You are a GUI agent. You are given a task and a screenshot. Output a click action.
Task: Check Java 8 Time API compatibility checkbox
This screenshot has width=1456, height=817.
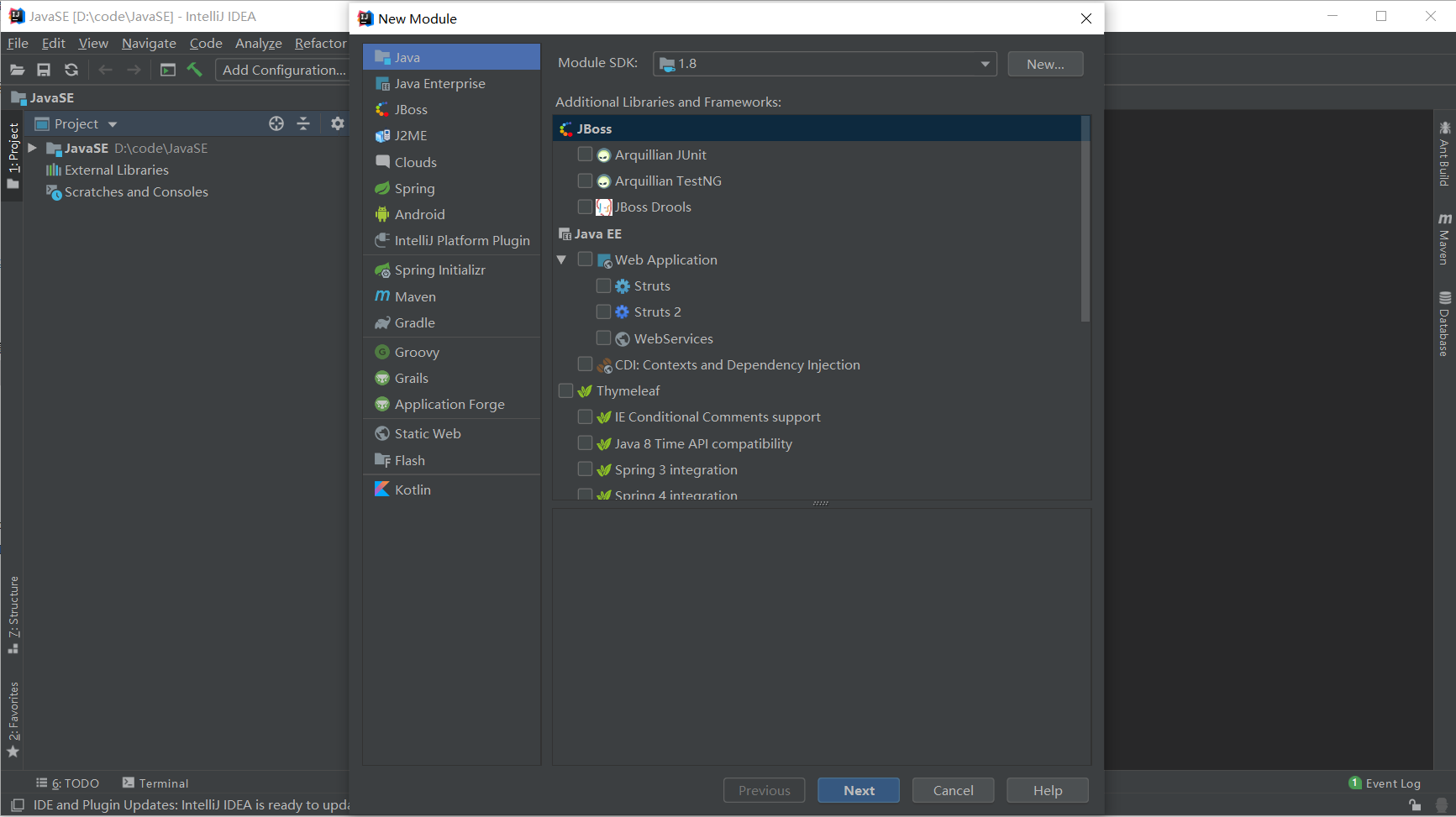586,443
